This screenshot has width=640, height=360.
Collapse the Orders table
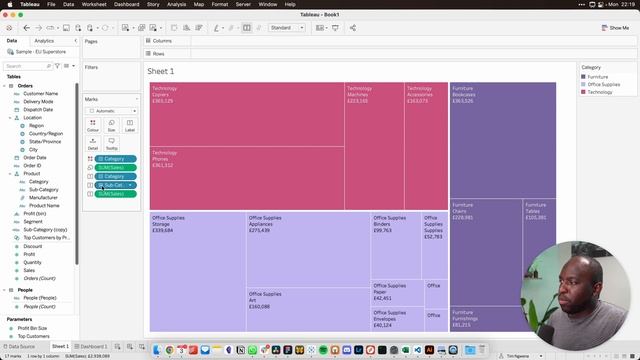click(x=4, y=86)
